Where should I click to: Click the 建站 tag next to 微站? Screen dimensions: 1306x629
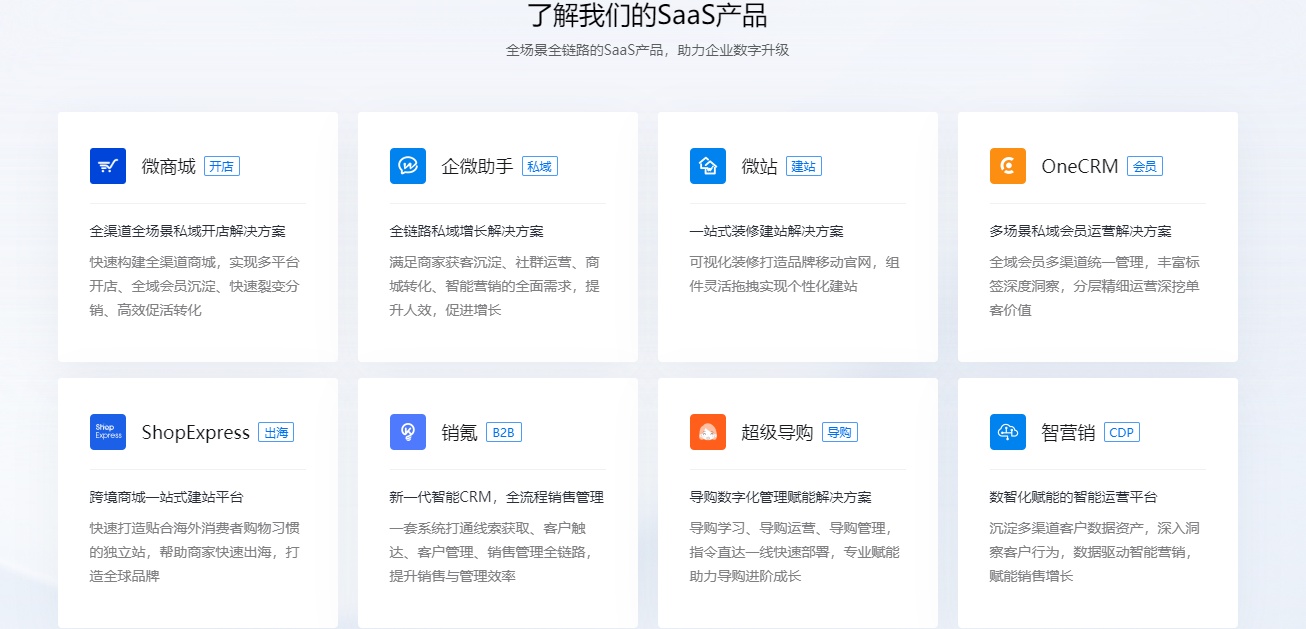[x=804, y=166]
